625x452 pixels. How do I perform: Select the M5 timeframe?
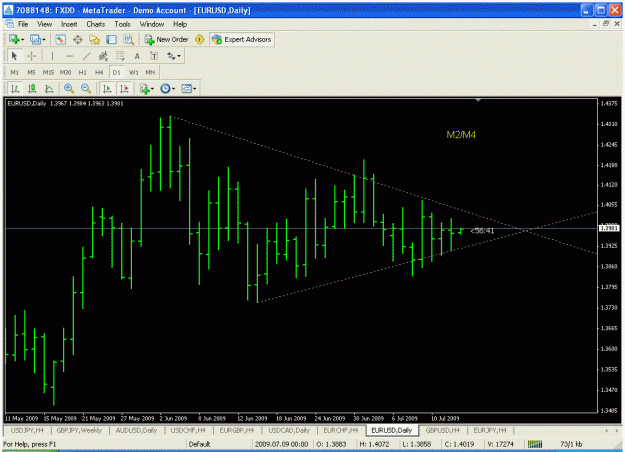31,72
